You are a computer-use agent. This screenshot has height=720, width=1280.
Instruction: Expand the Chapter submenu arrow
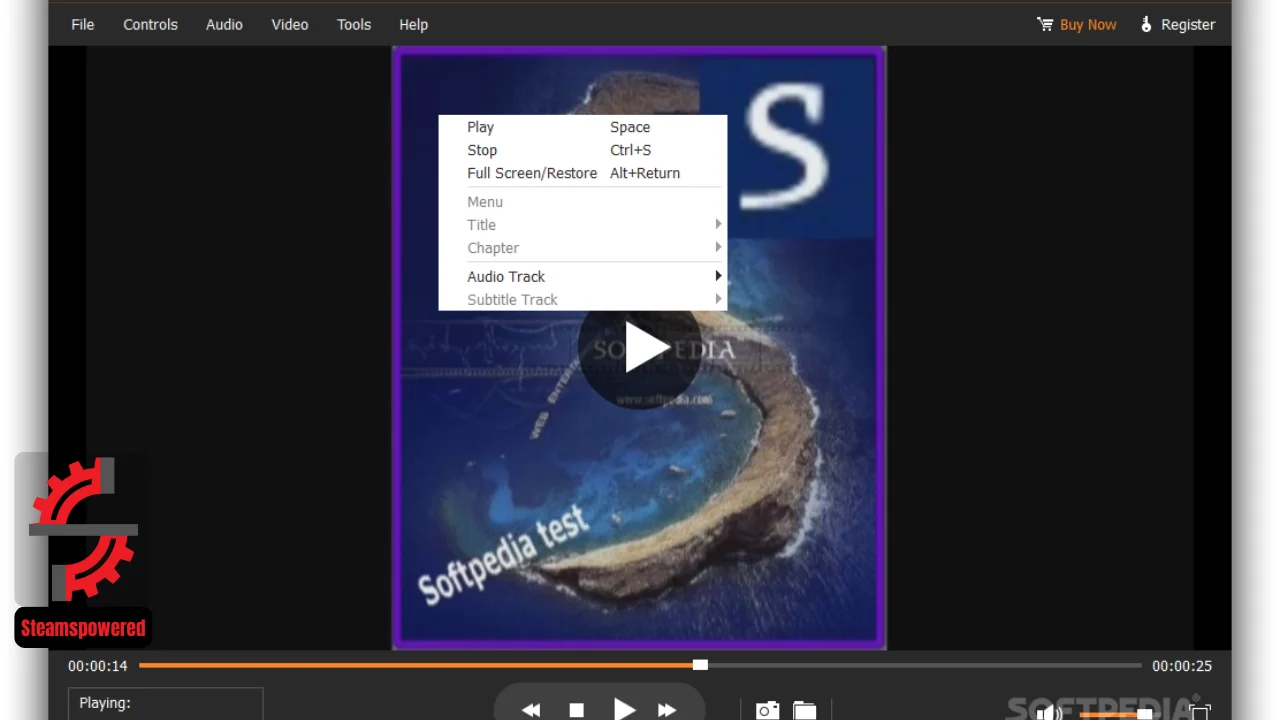point(718,247)
